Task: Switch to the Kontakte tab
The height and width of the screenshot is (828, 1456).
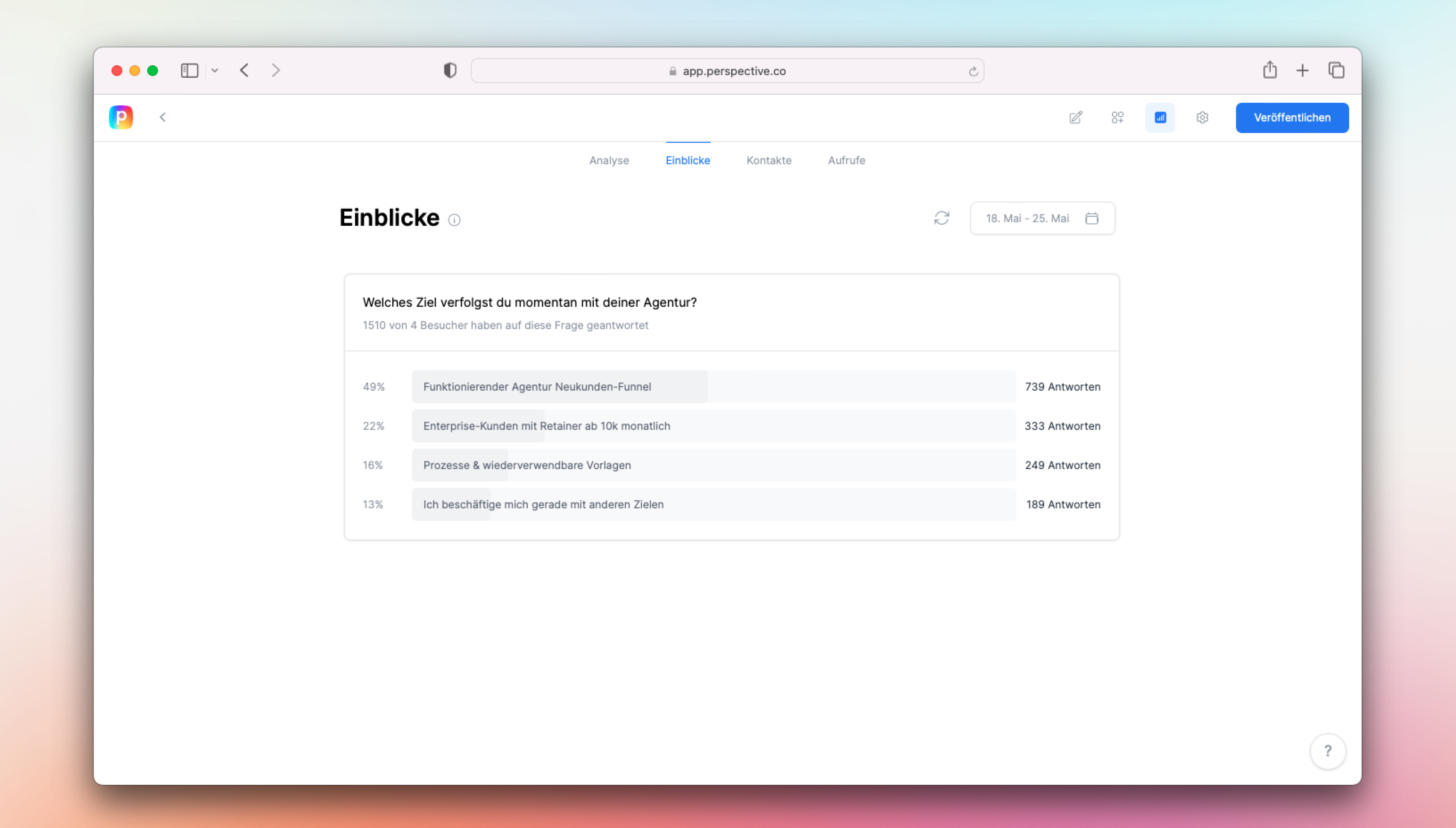Action: pyautogui.click(x=769, y=160)
